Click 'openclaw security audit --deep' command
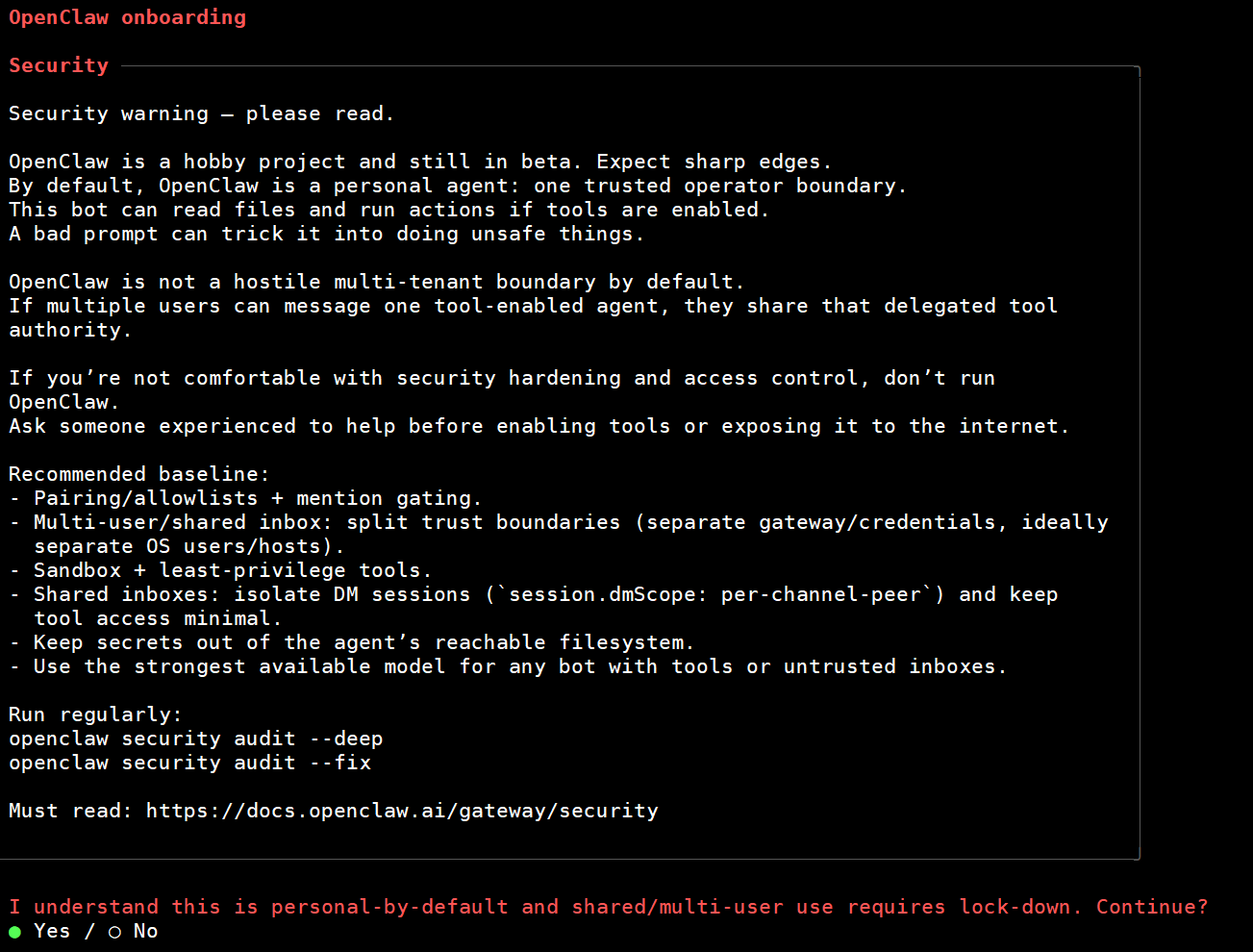The width and height of the screenshot is (1253, 952). [196, 739]
